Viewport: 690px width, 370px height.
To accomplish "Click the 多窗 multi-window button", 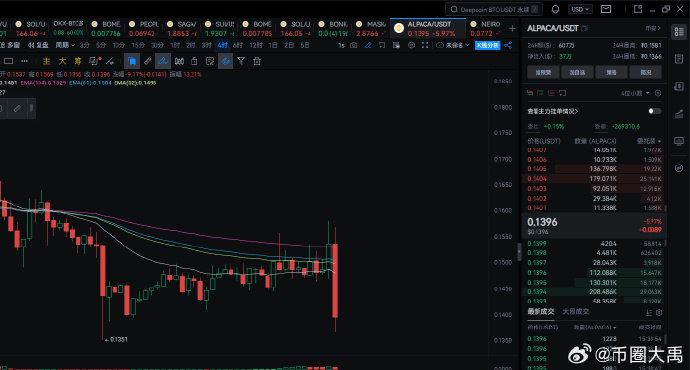I will [10, 45].
